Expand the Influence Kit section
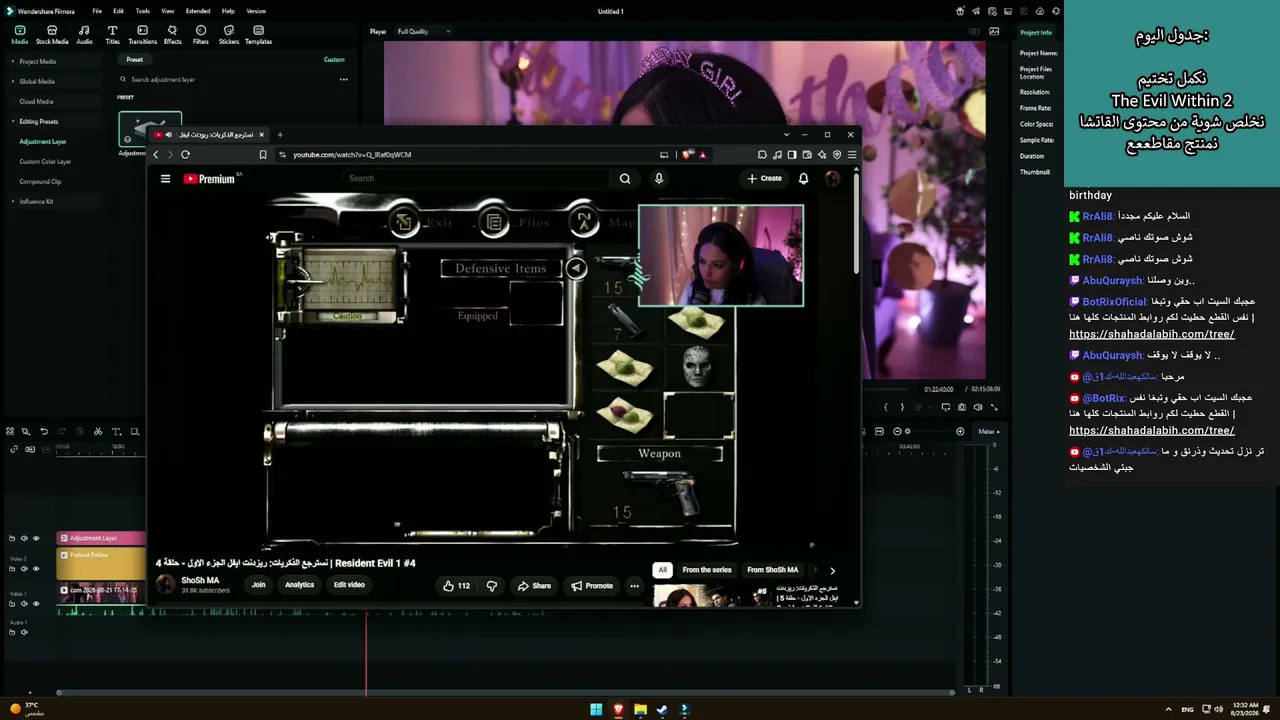Image resolution: width=1280 pixels, height=720 pixels. 13,202
